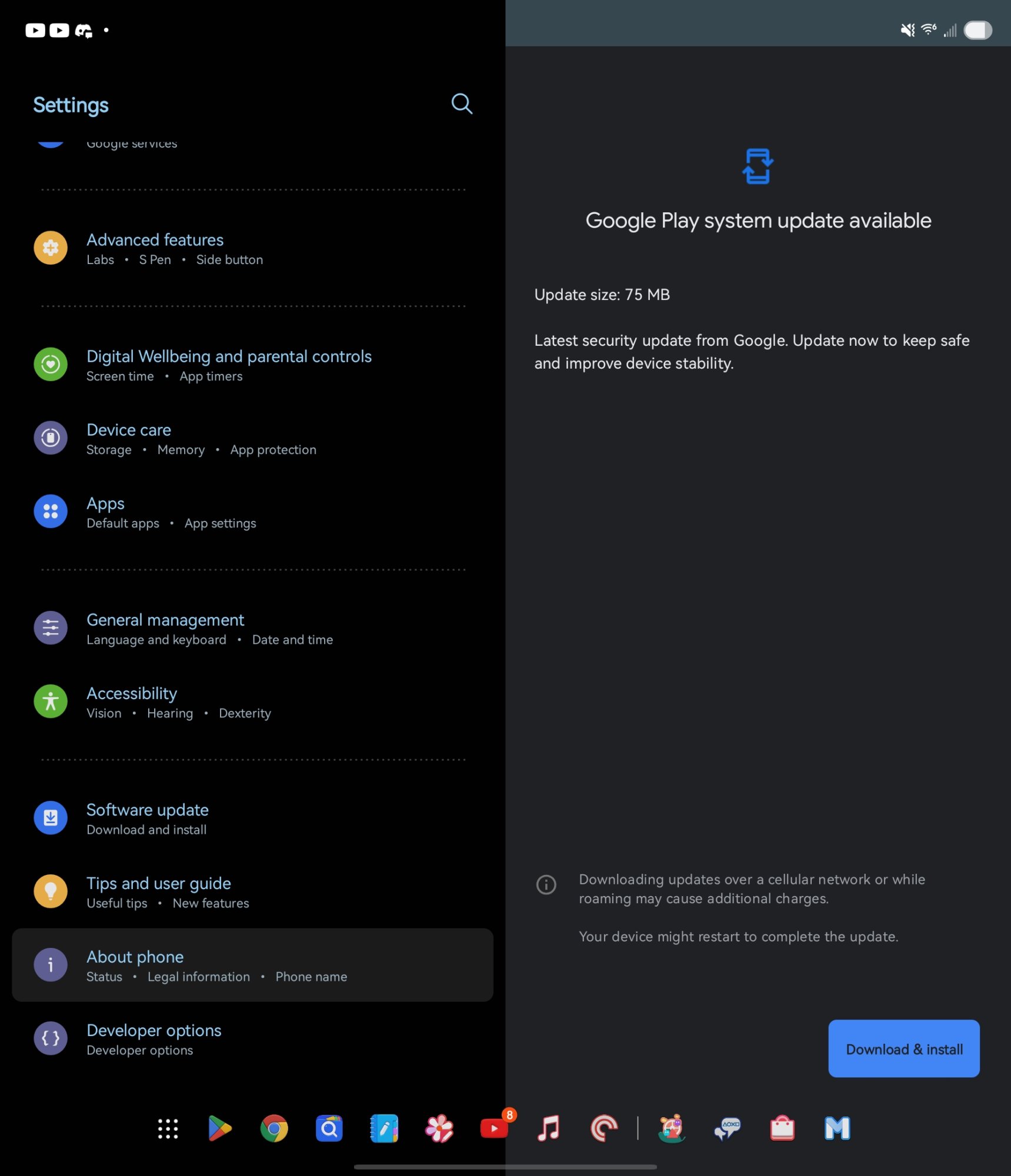This screenshot has width=1011, height=1176.
Task: Open the Apps settings item
Action: tap(253, 512)
